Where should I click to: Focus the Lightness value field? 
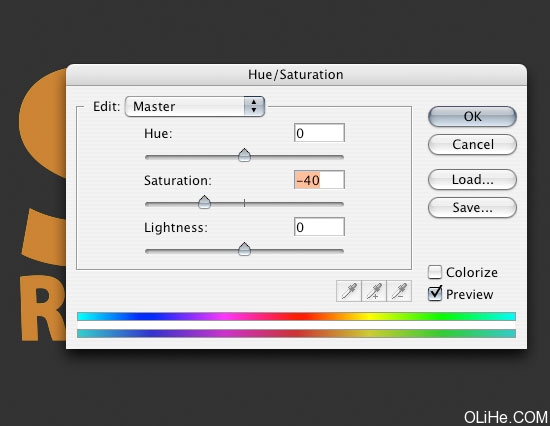(319, 227)
